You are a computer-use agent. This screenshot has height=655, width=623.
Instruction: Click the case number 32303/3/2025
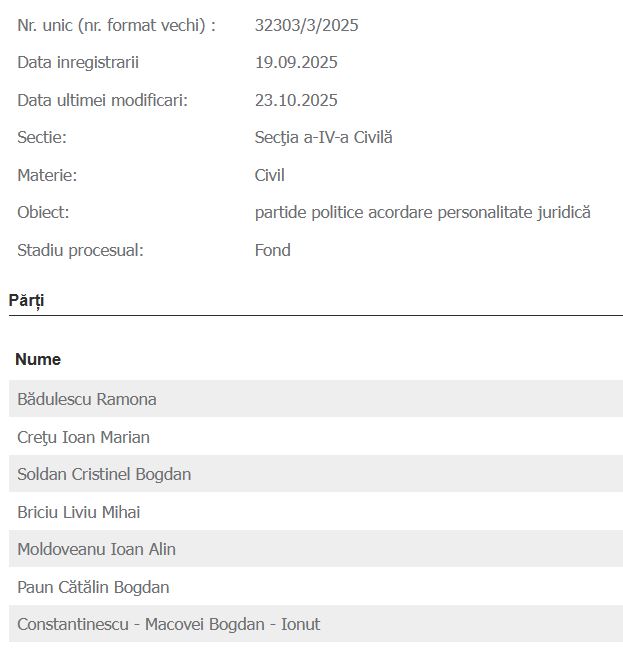(306, 25)
